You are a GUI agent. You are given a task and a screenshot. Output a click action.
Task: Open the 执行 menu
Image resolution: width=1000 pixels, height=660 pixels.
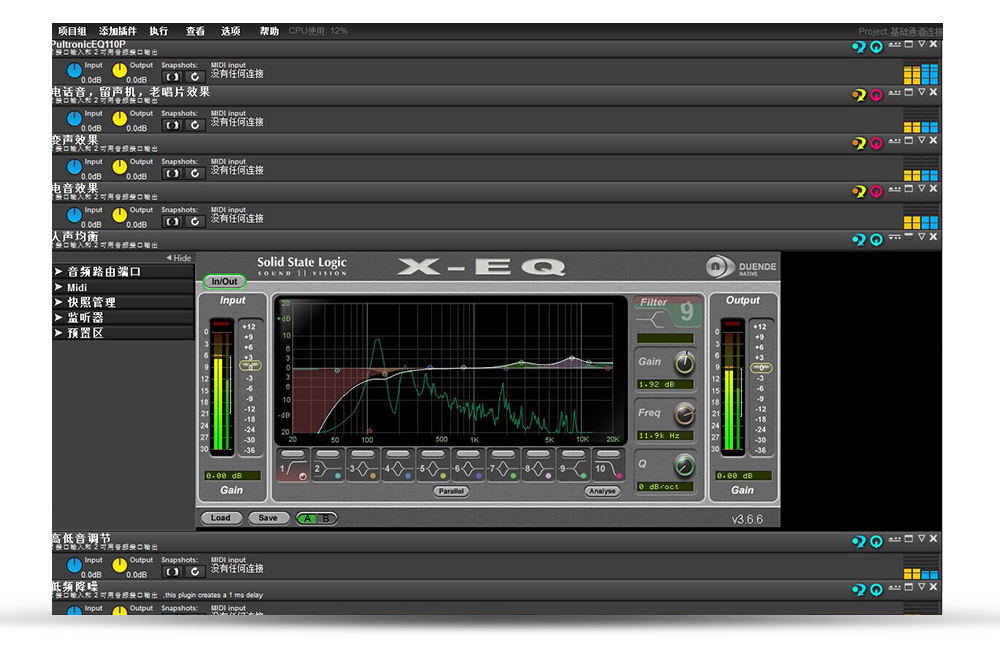[x=159, y=31]
